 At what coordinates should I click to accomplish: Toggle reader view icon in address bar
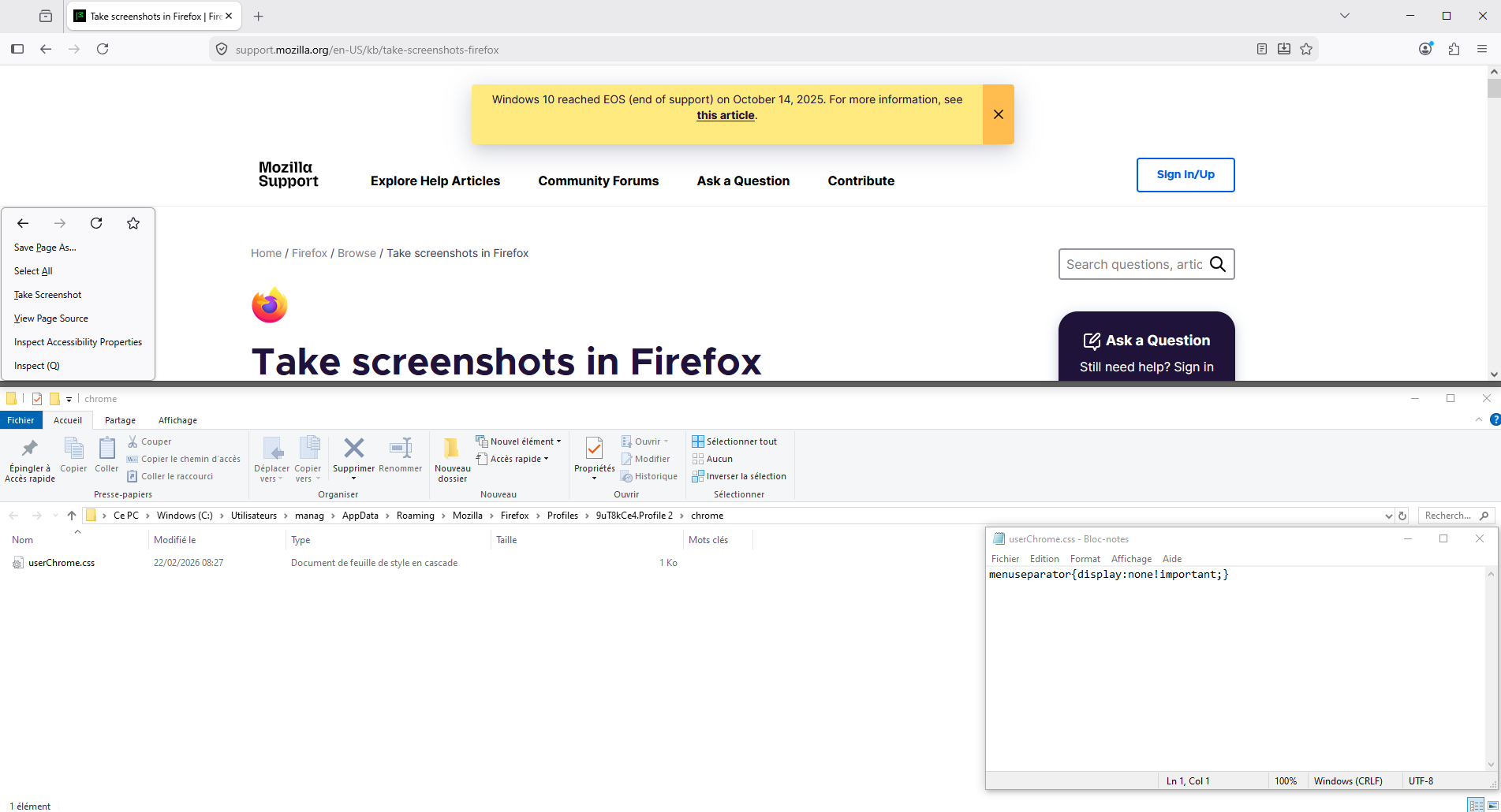pos(1262,49)
